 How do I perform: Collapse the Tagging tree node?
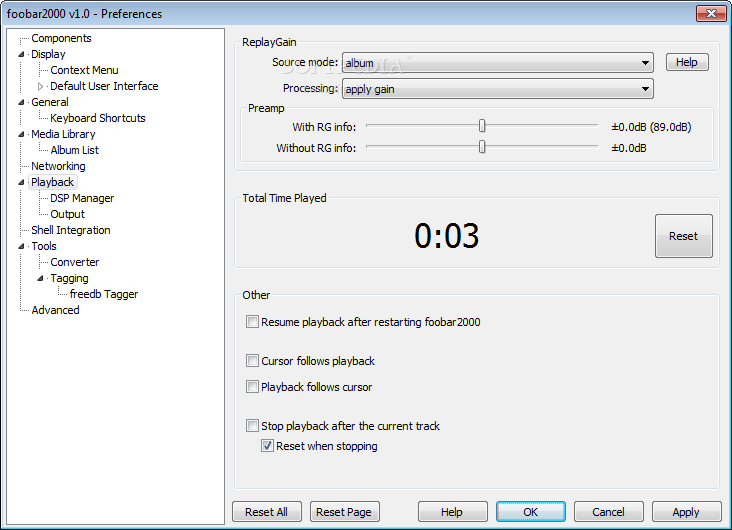[x=40, y=278]
